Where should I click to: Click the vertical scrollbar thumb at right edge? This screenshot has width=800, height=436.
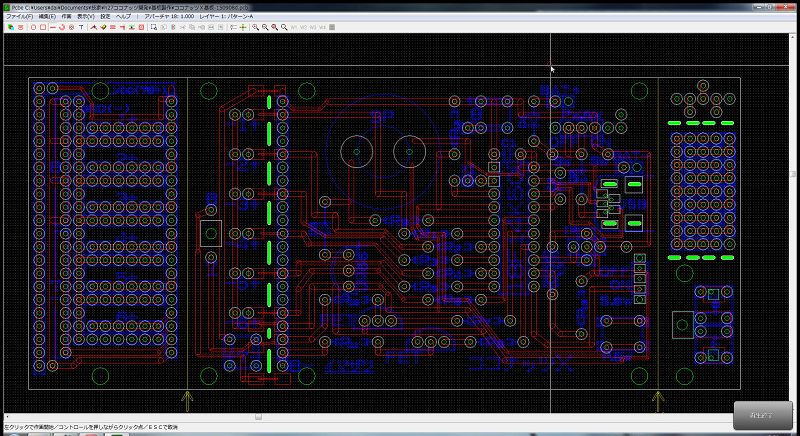coord(795,174)
